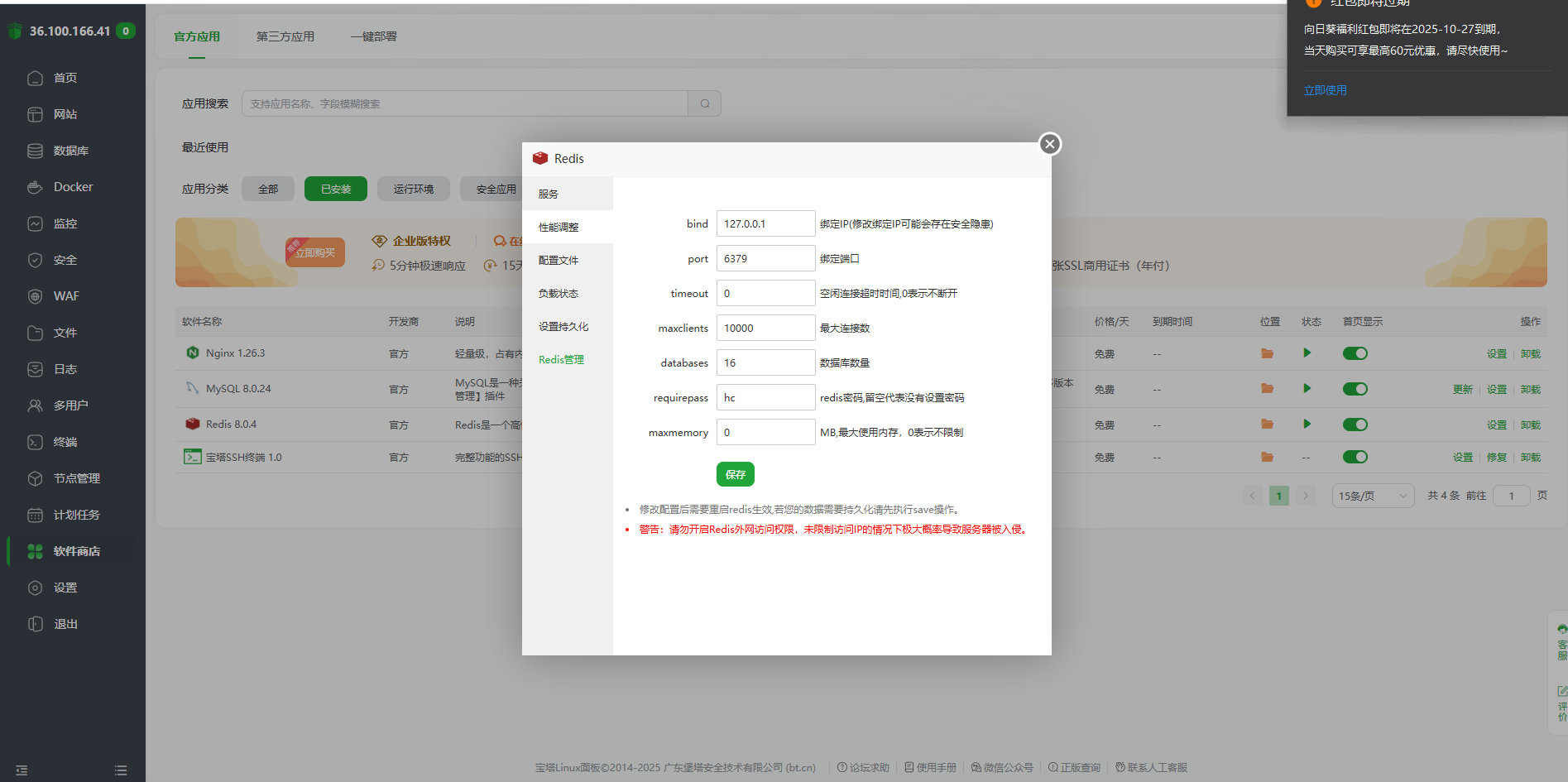
Task: Click inside the maxclients input field
Action: 765,327
